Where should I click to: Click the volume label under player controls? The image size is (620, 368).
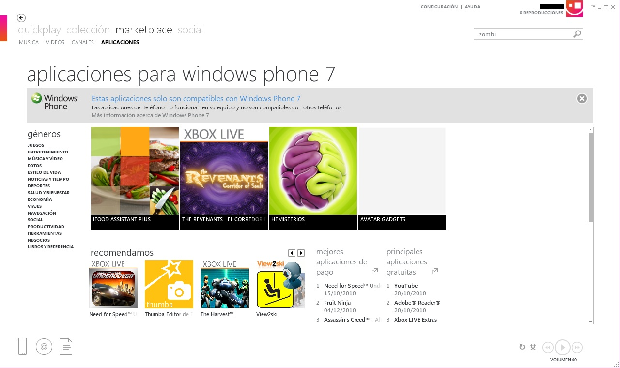click(563, 359)
